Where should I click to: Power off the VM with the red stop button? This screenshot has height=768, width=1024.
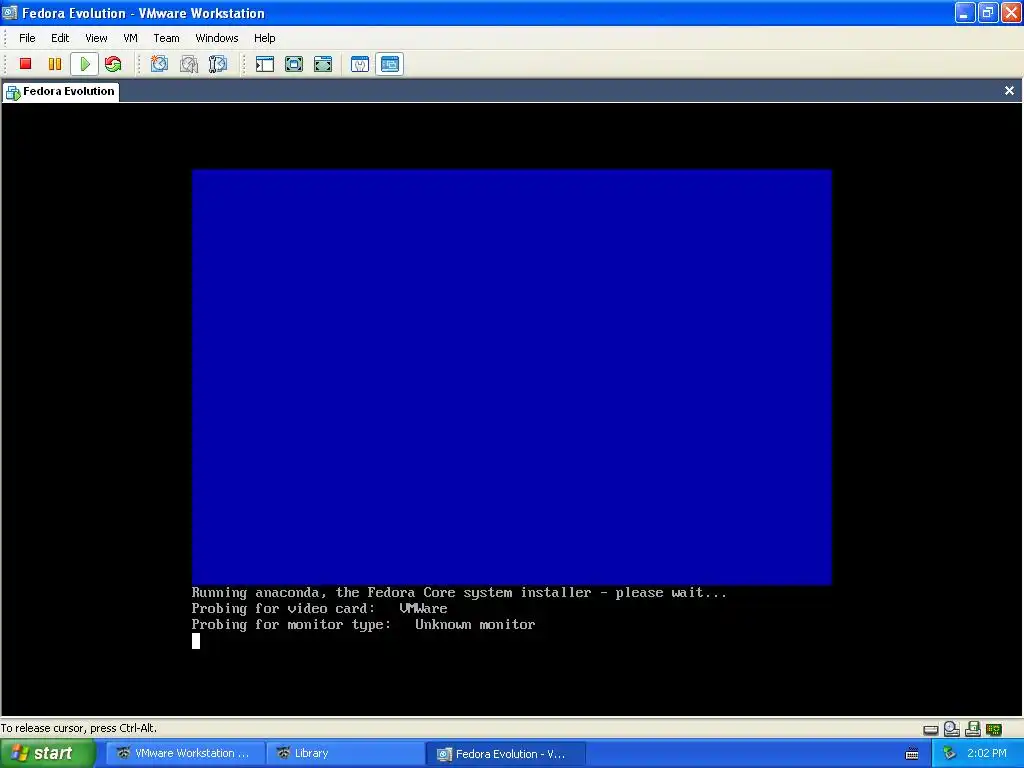25,64
